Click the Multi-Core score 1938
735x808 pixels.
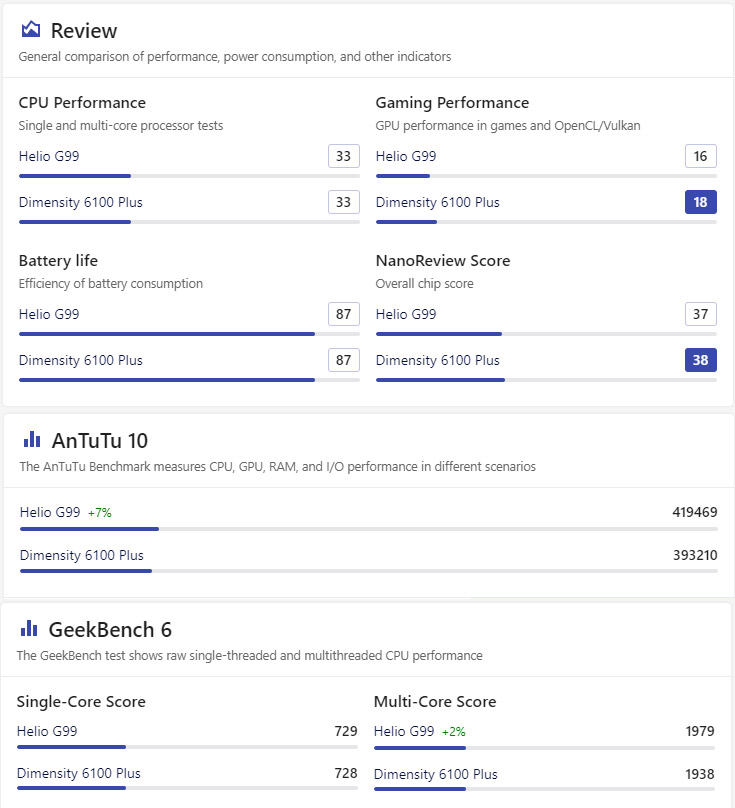[700, 774]
